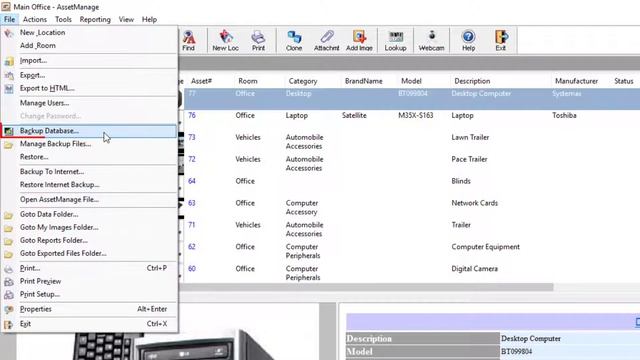Select Print... Ctrl+P menu entry
This screenshot has width=640, height=360.
pos(89,268)
